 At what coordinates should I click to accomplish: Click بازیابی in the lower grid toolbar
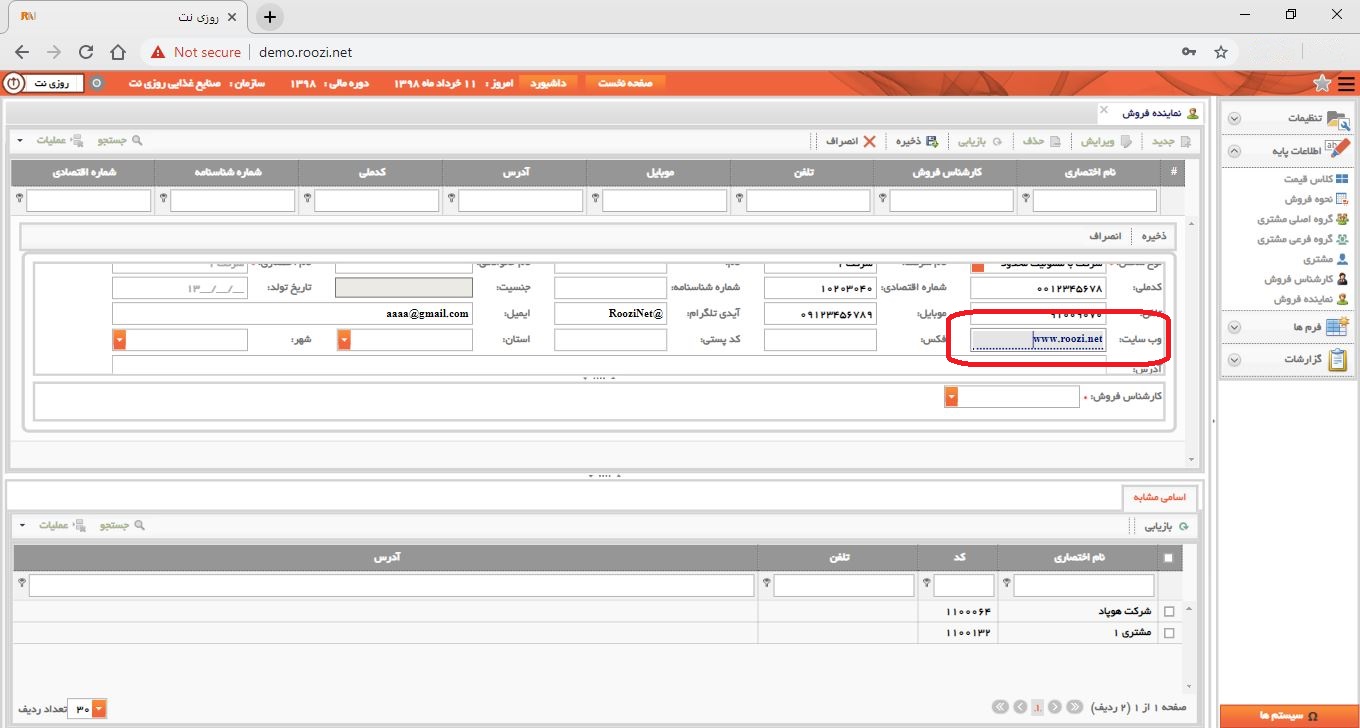[1166, 525]
